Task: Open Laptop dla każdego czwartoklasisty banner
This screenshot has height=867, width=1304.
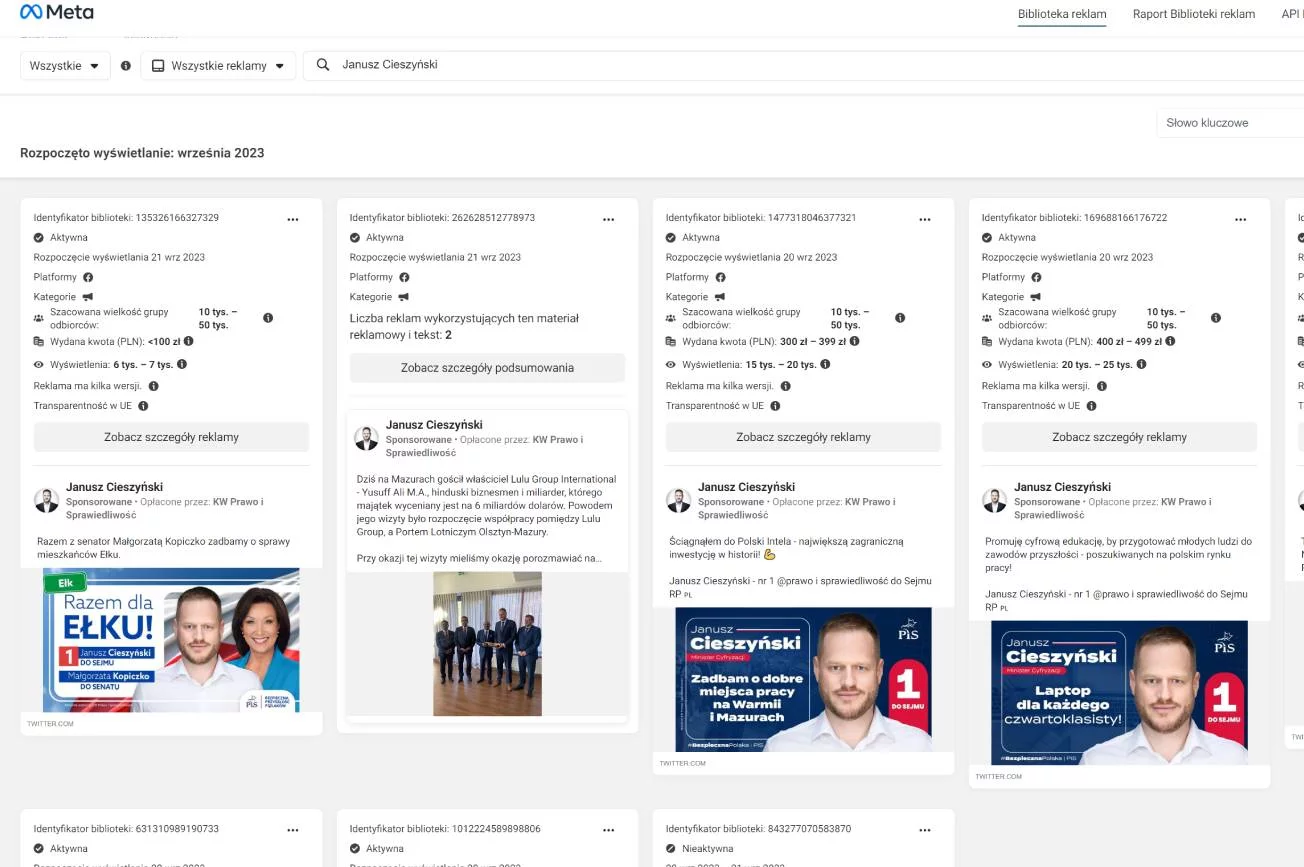Action: 1119,693
